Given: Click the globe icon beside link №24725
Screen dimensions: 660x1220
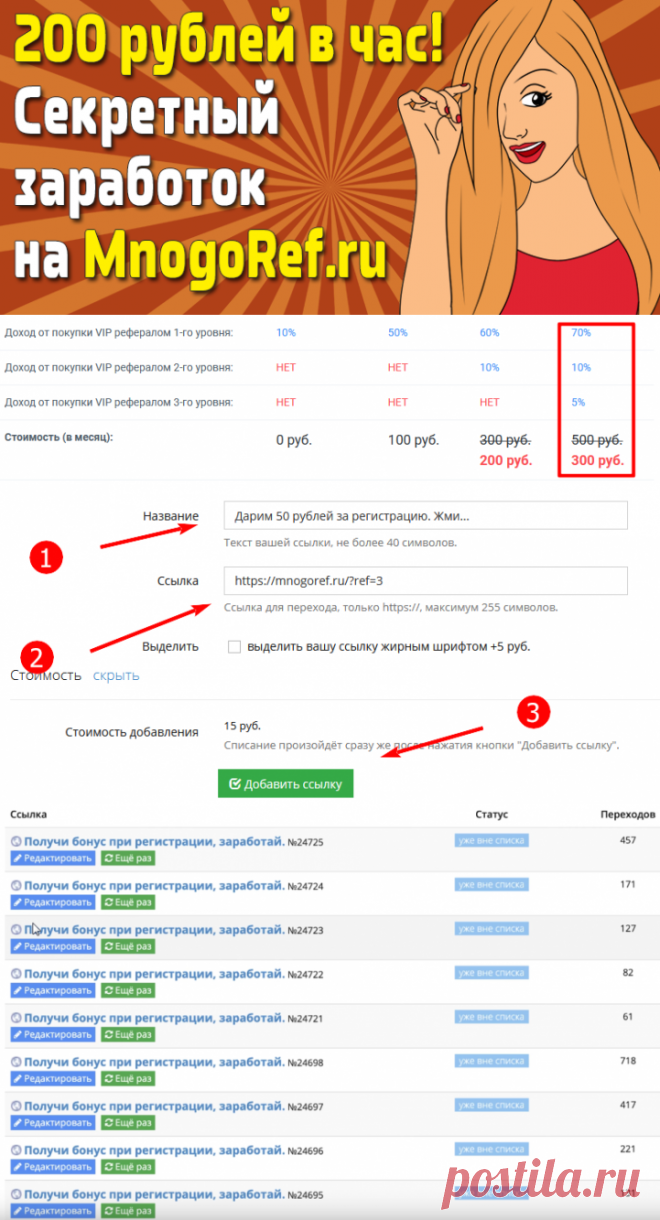Looking at the screenshot, I should (x=16, y=842).
